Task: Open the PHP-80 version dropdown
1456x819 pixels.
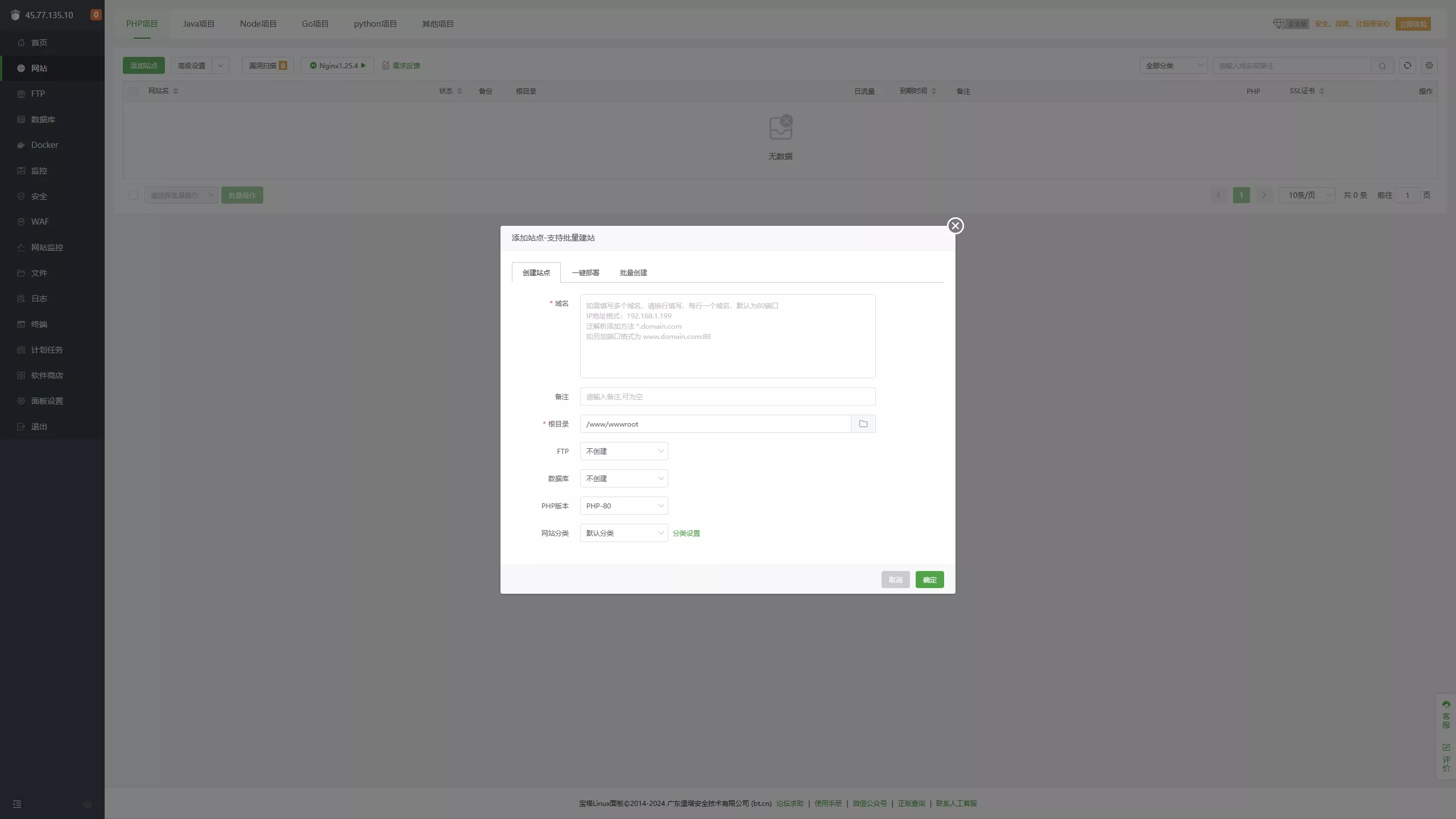Action: pyautogui.click(x=623, y=505)
